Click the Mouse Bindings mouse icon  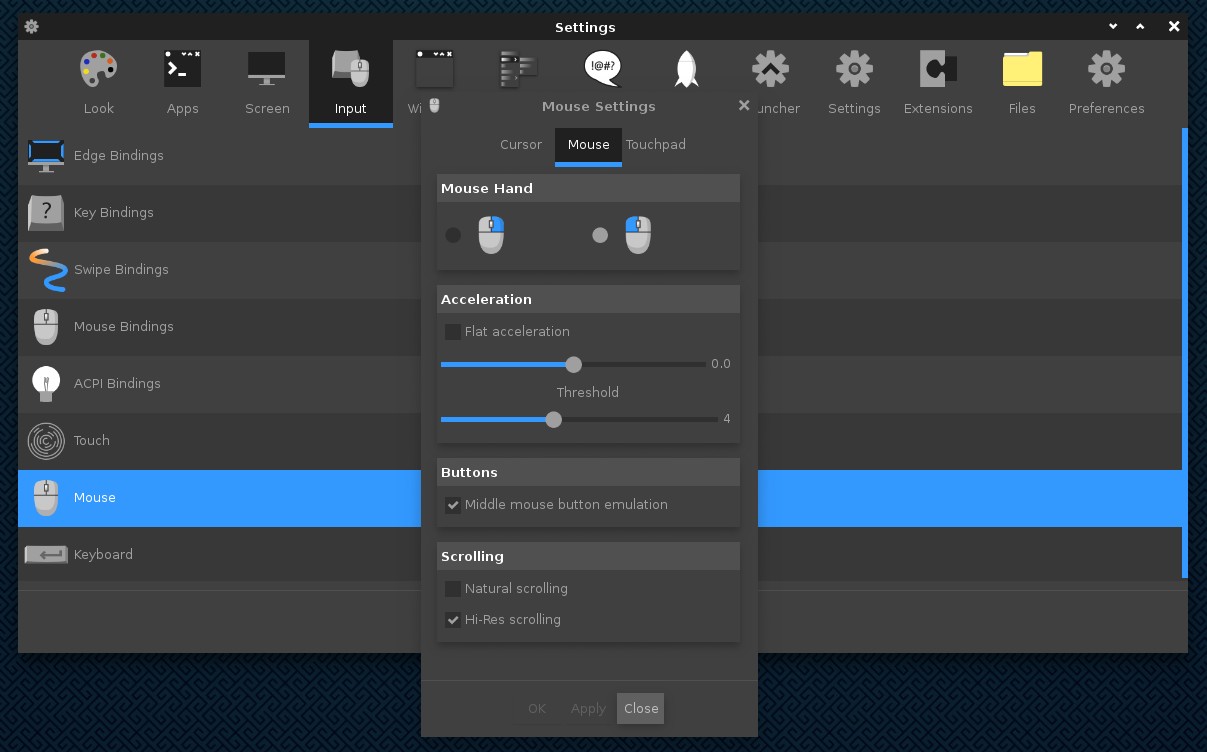point(46,327)
